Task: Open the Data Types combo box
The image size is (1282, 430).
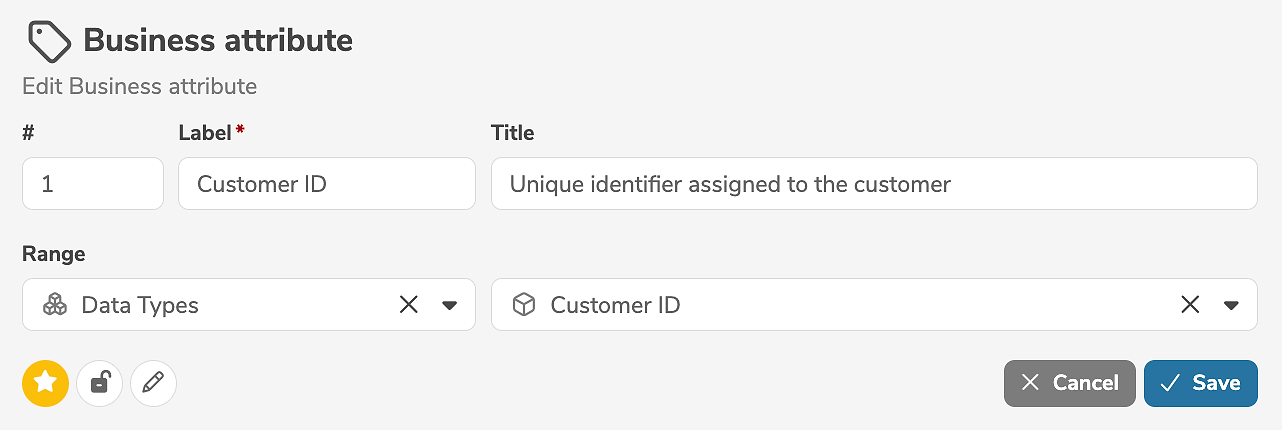Action: pos(230,305)
